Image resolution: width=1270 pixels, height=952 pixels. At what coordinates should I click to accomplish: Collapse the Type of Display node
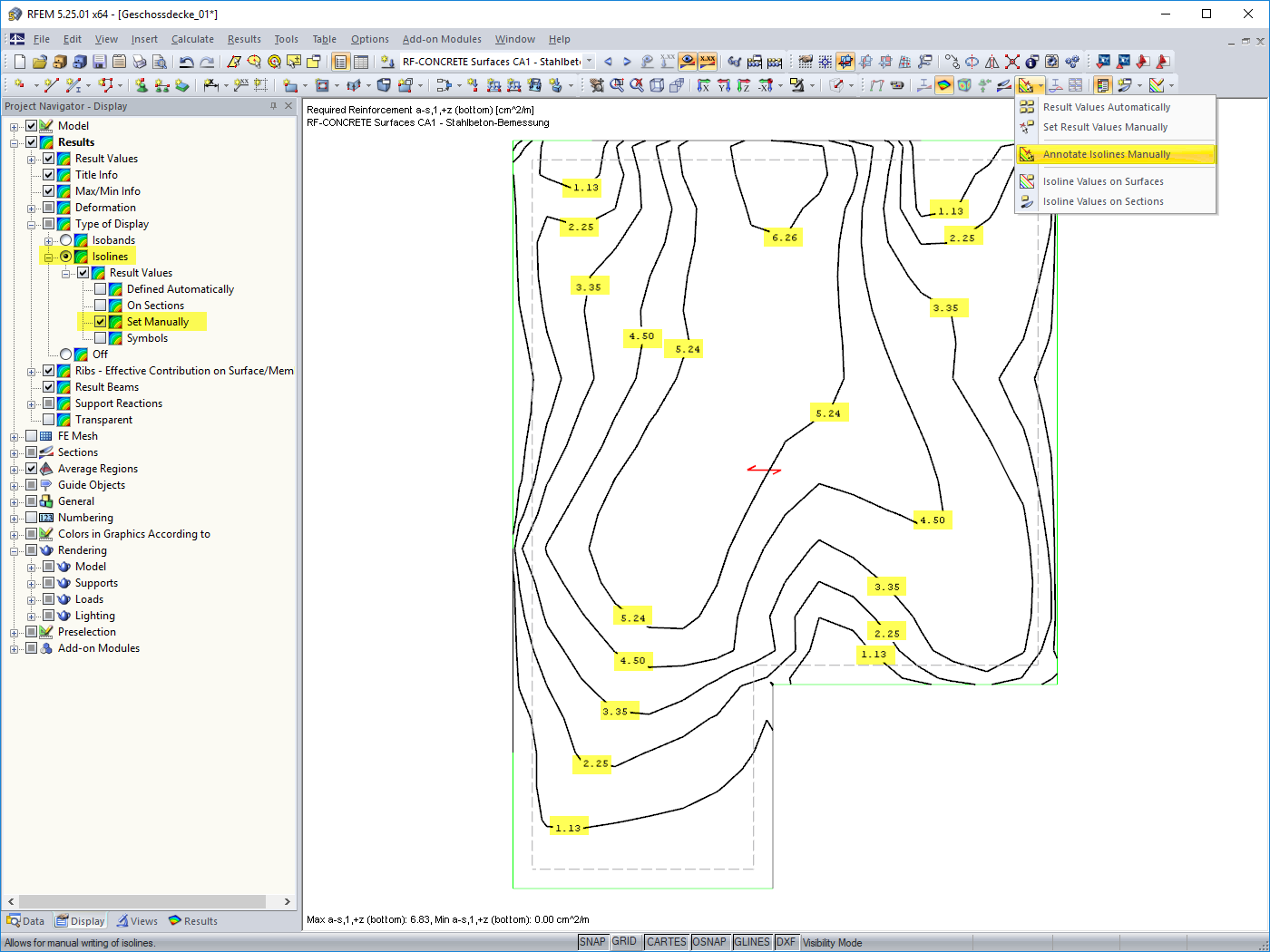pos(32,224)
